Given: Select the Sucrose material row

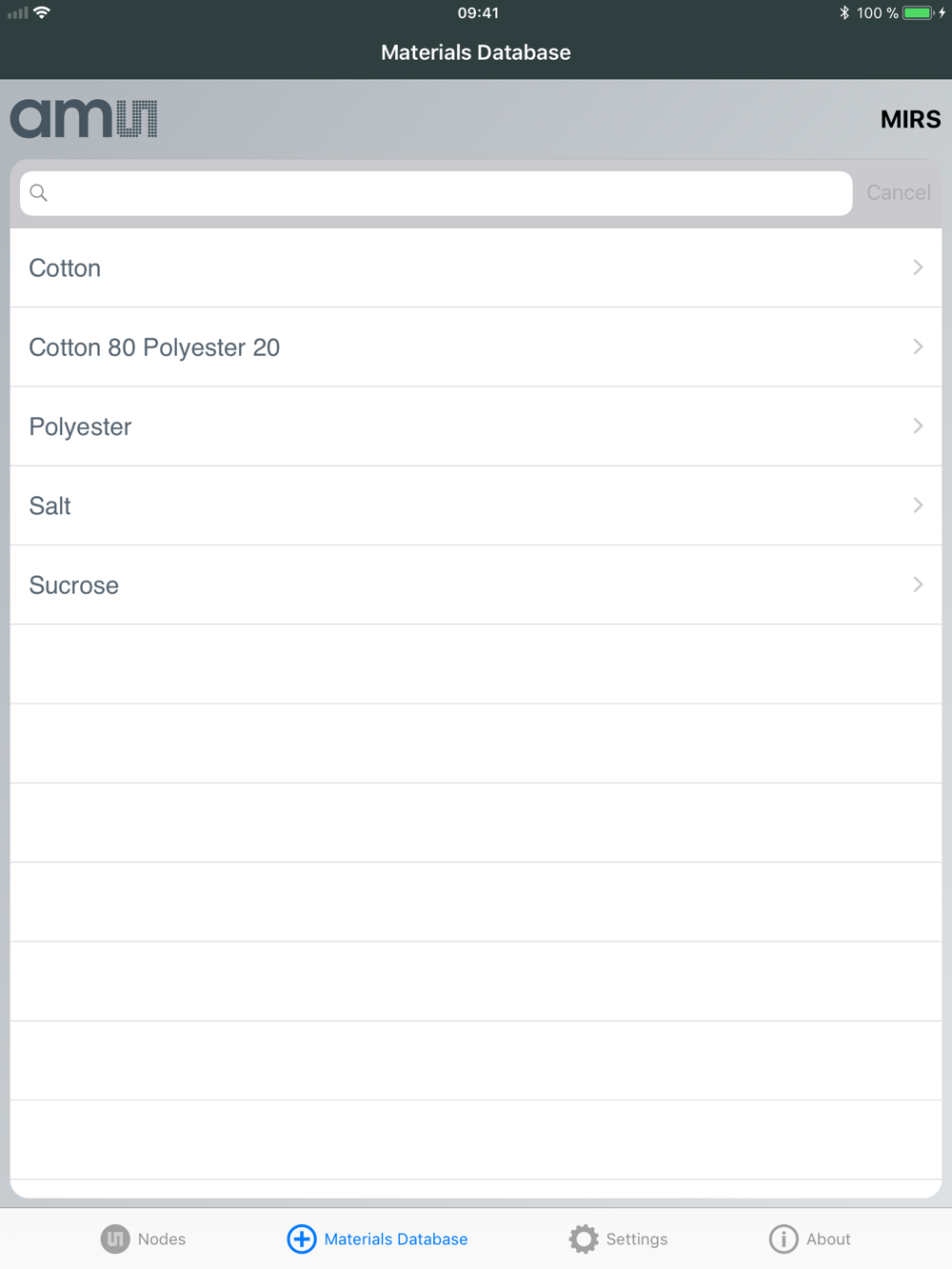Looking at the screenshot, I should [476, 585].
